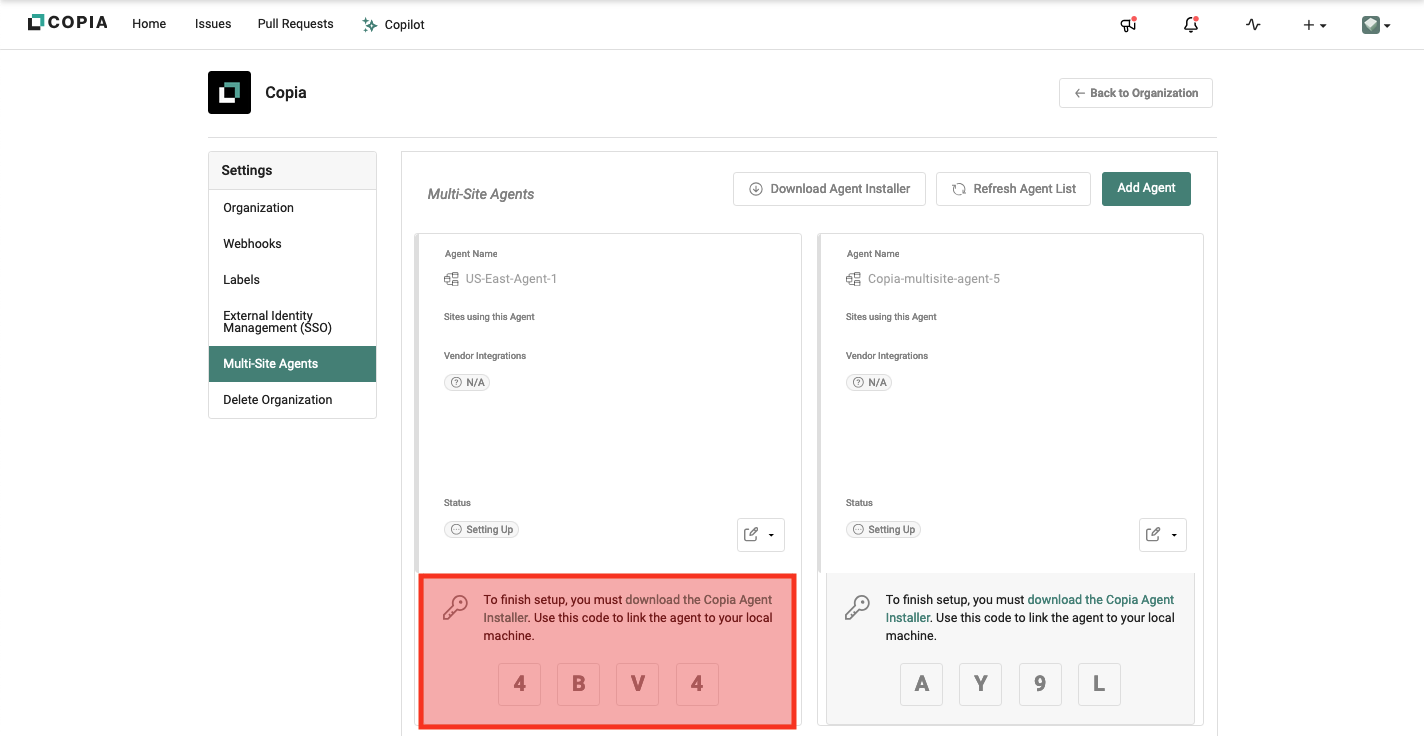Refresh the agent list
Viewport: 1424px width, 736px height.
pyautogui.click(x=1013, y=189)
